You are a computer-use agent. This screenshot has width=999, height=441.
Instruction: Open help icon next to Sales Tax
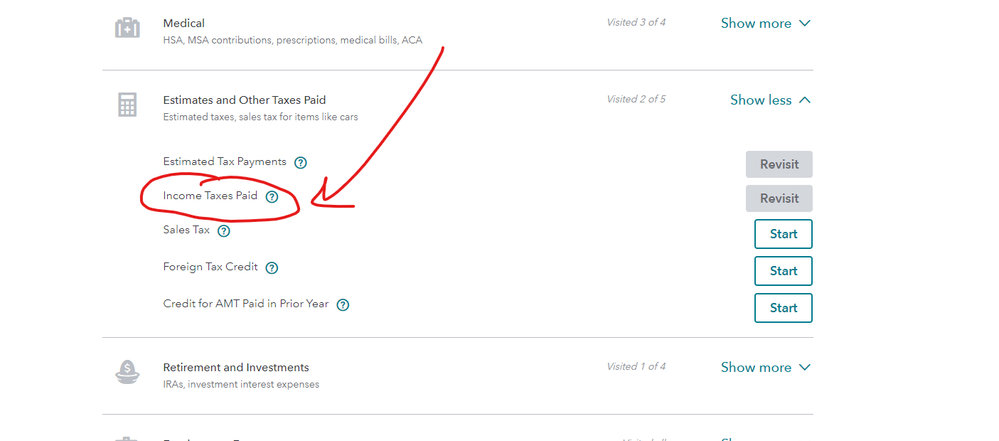[x=224, y=231]
